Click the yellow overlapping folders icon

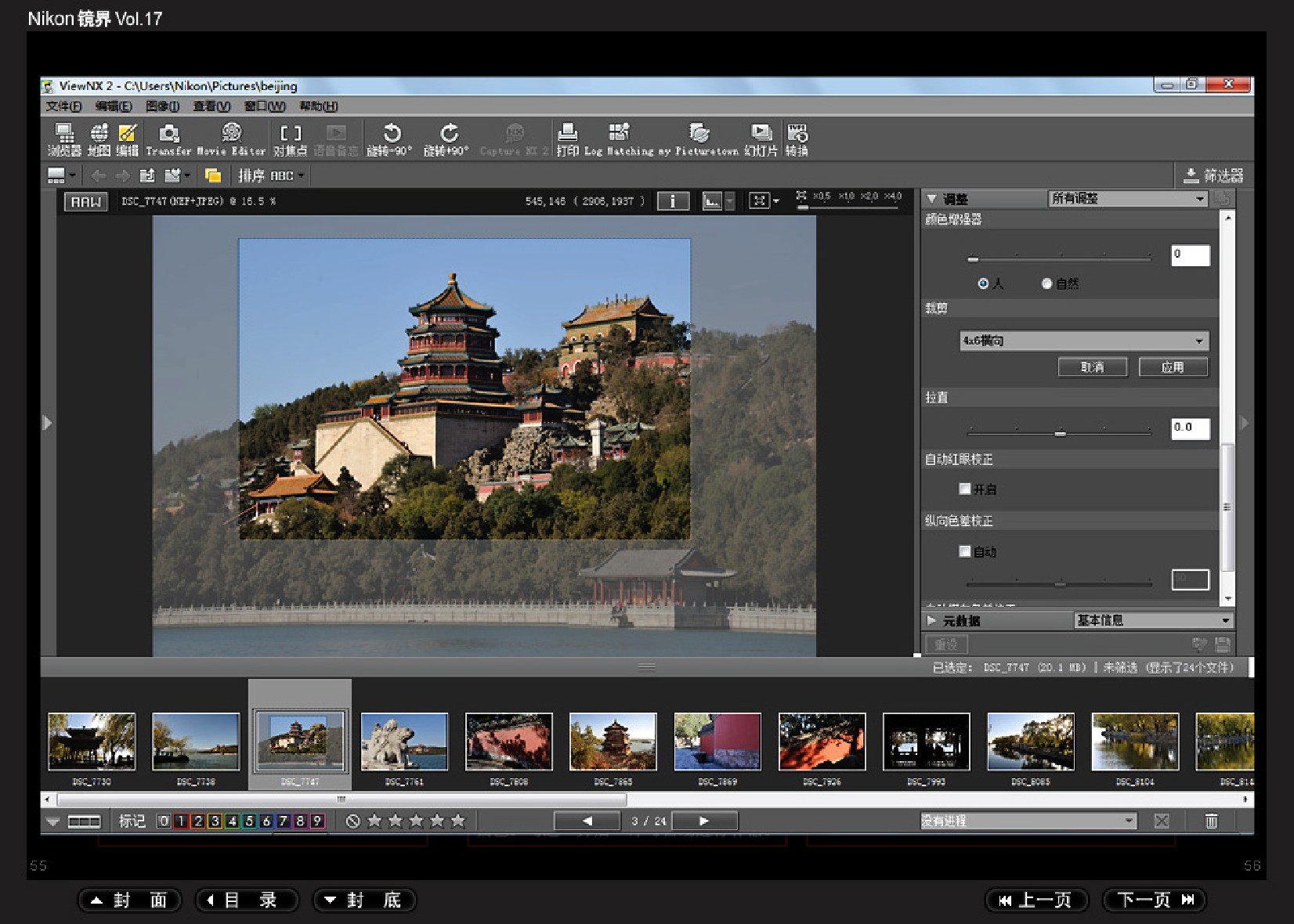click(x=212, y=175)
